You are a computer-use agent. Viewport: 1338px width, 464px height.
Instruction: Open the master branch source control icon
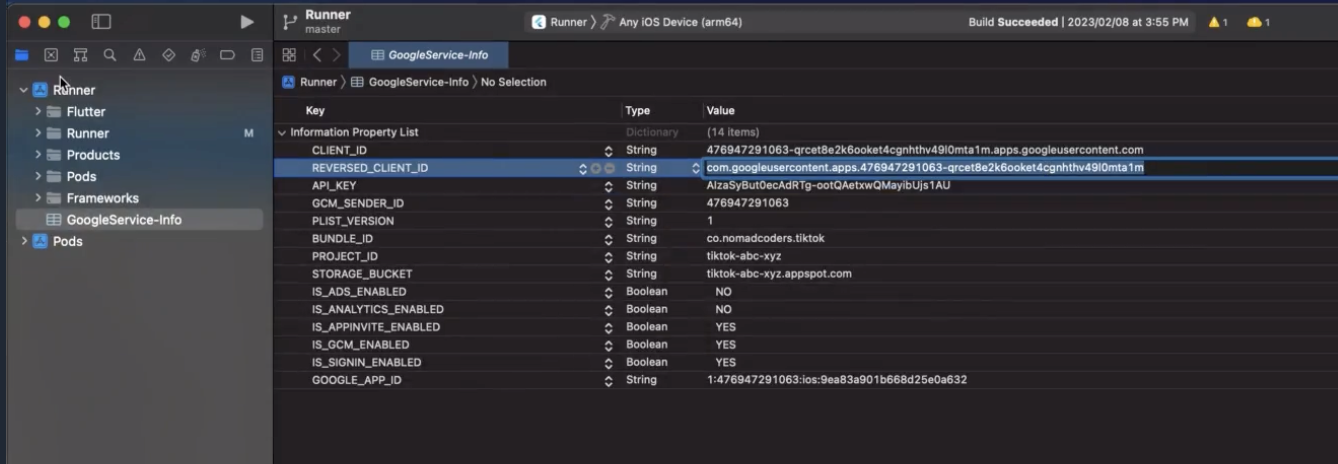pos(291,22)
